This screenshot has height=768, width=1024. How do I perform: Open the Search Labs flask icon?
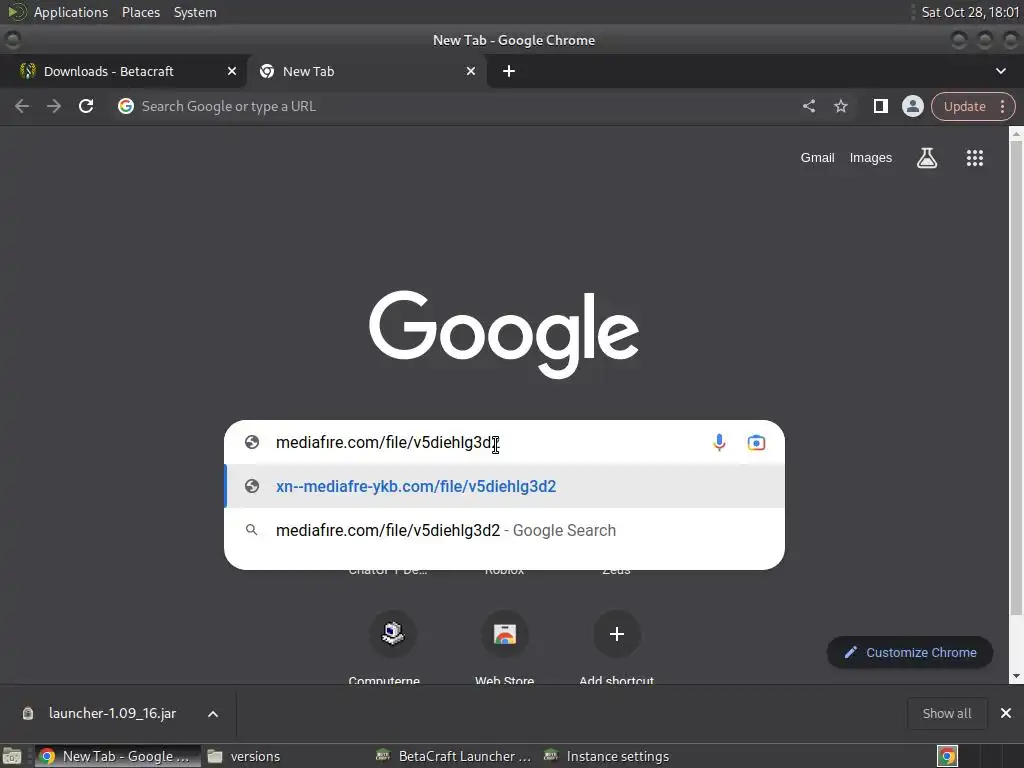pos(927,157)
